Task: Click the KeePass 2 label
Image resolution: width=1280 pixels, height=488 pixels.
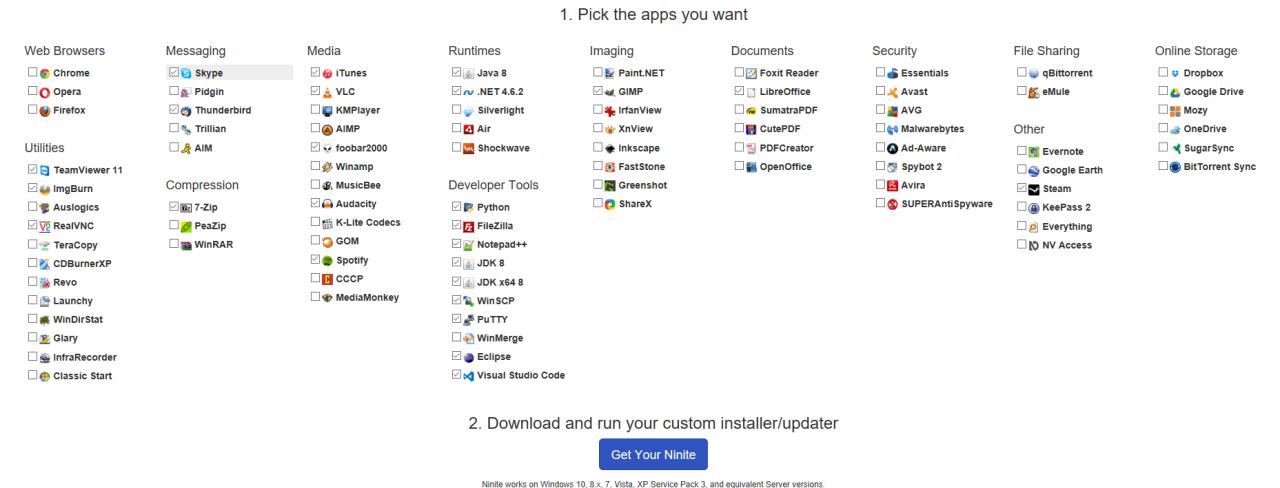Action: pyautogui.click(x=1066, y=208)
